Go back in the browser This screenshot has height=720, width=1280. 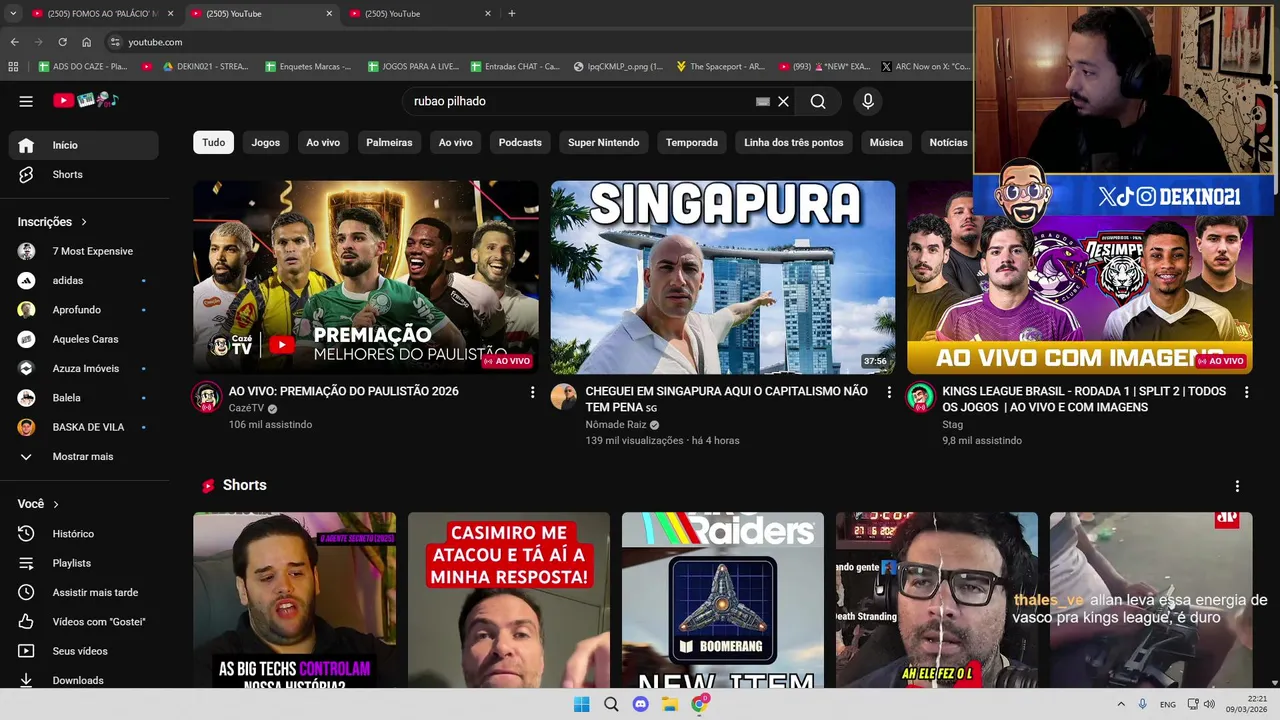[14, 42]
